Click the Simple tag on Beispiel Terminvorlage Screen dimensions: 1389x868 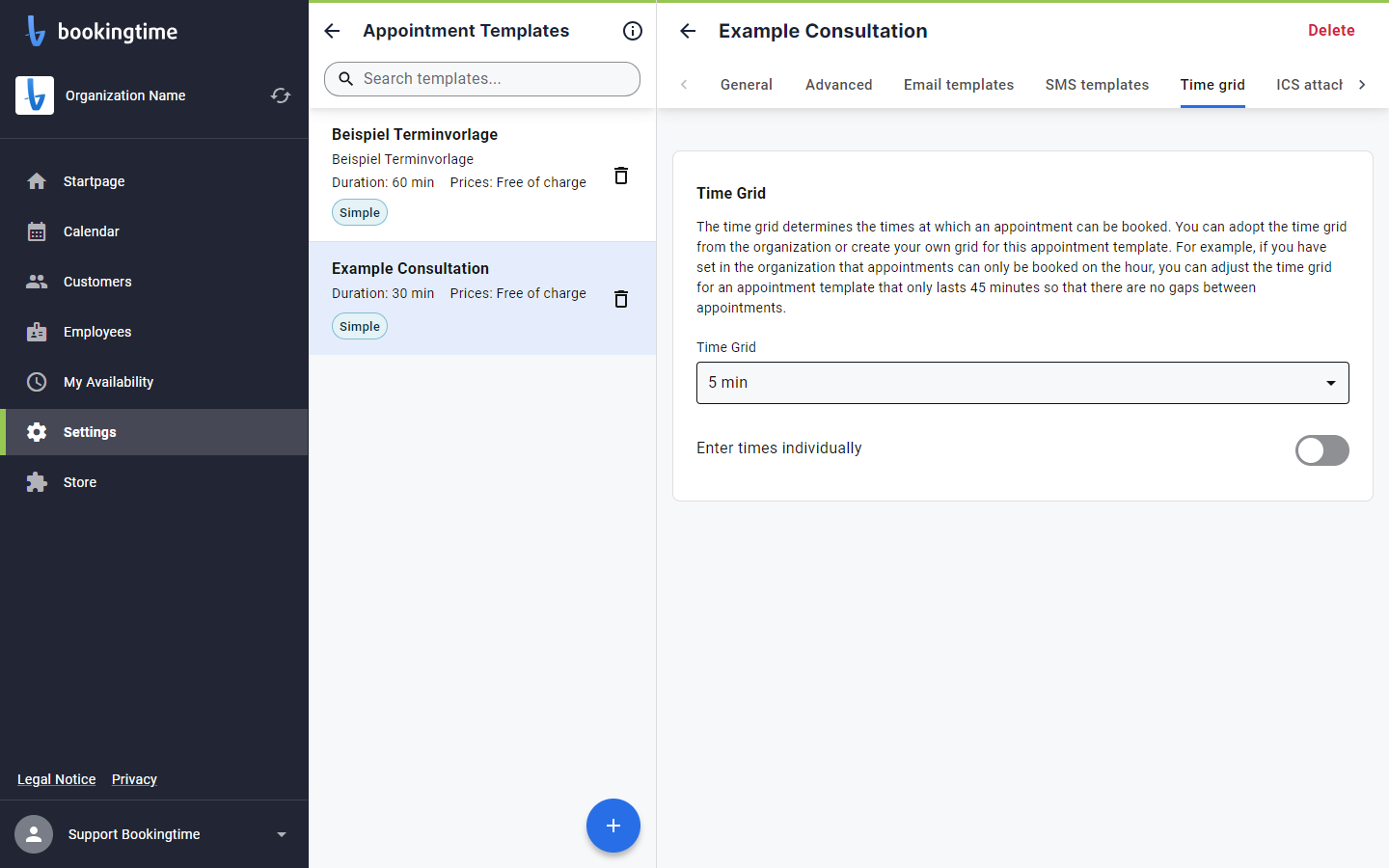(x=360, y=212)
